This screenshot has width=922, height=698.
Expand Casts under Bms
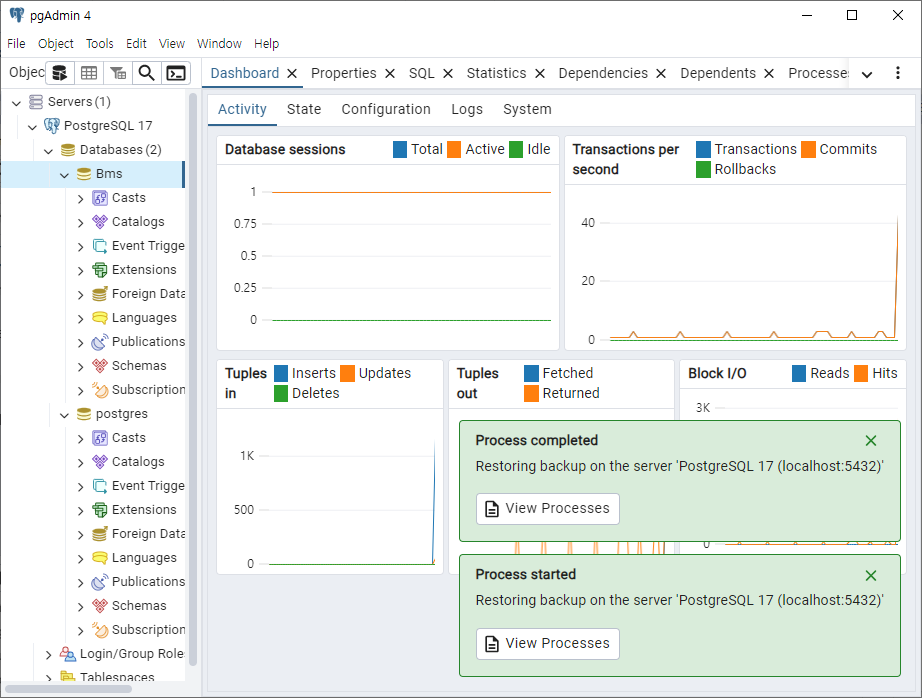[x=81, y=199]
